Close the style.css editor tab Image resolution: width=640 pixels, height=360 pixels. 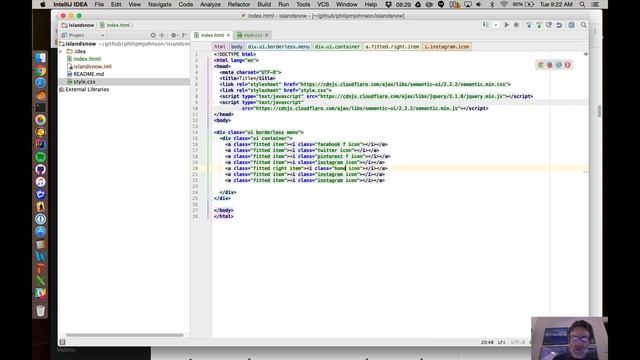[x=267, y=35]
